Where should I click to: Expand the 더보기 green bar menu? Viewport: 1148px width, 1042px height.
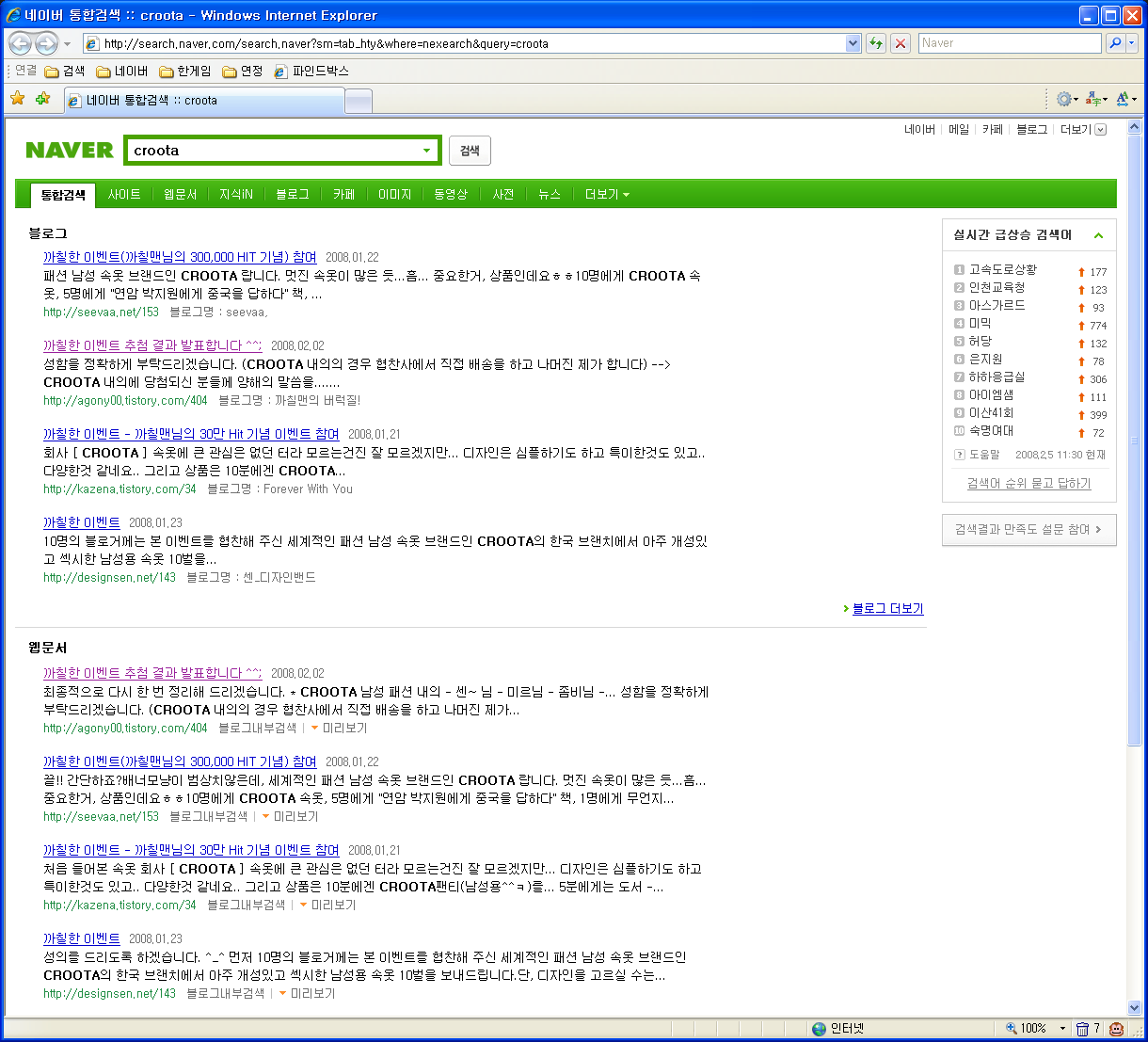coord(607,194)
